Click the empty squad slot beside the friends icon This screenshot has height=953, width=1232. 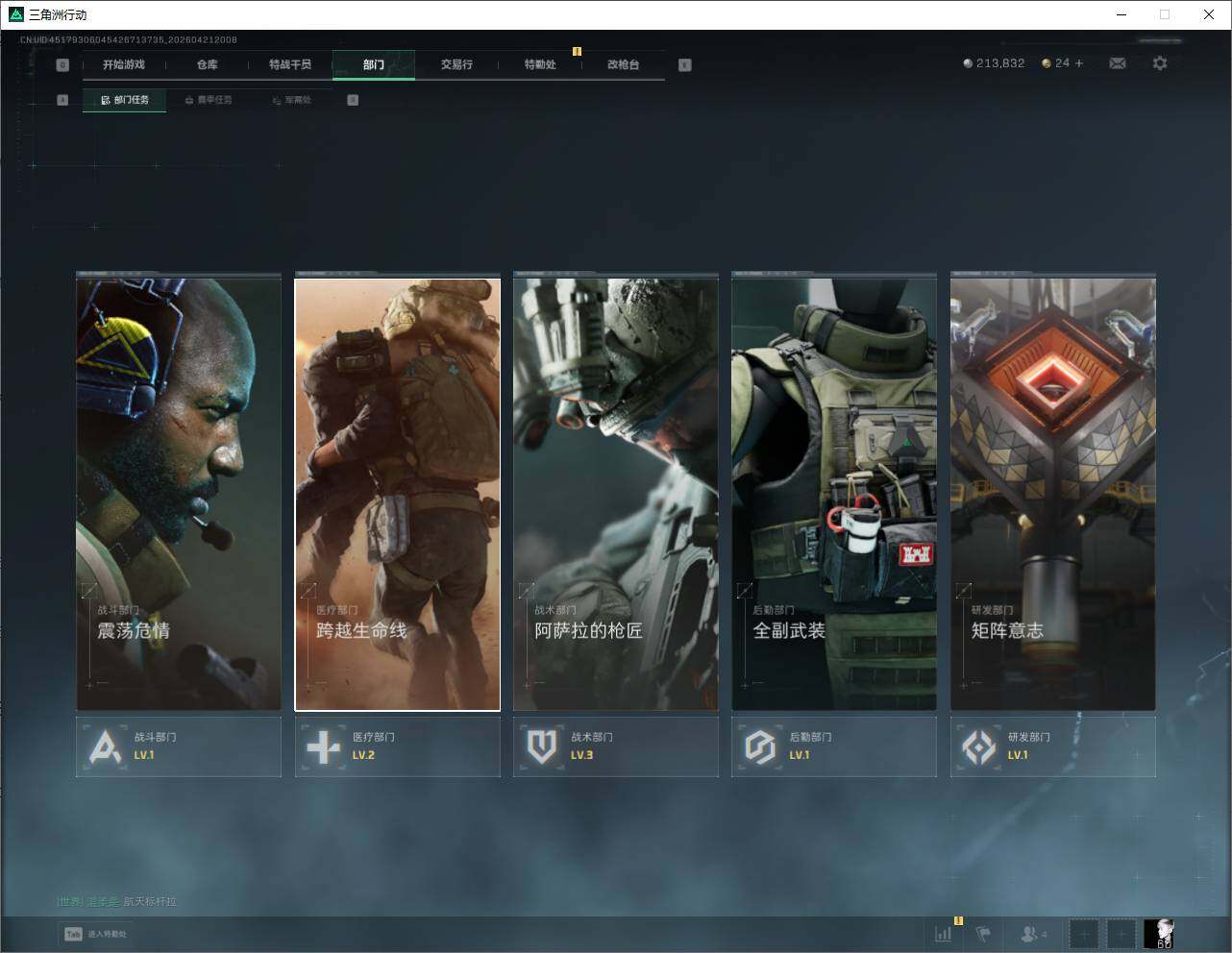click(1083, 933)
